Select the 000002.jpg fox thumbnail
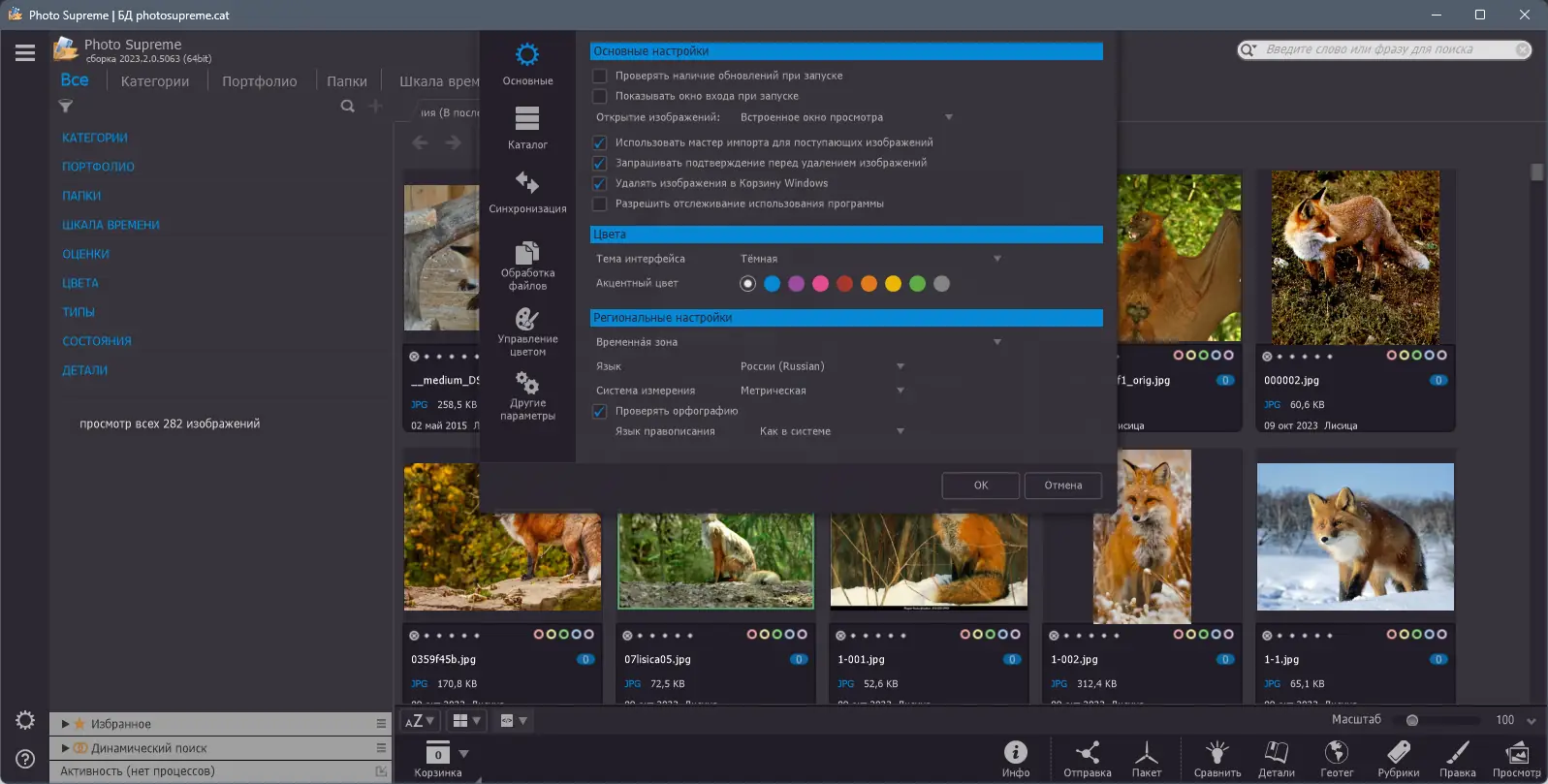 coord(1355,258)
